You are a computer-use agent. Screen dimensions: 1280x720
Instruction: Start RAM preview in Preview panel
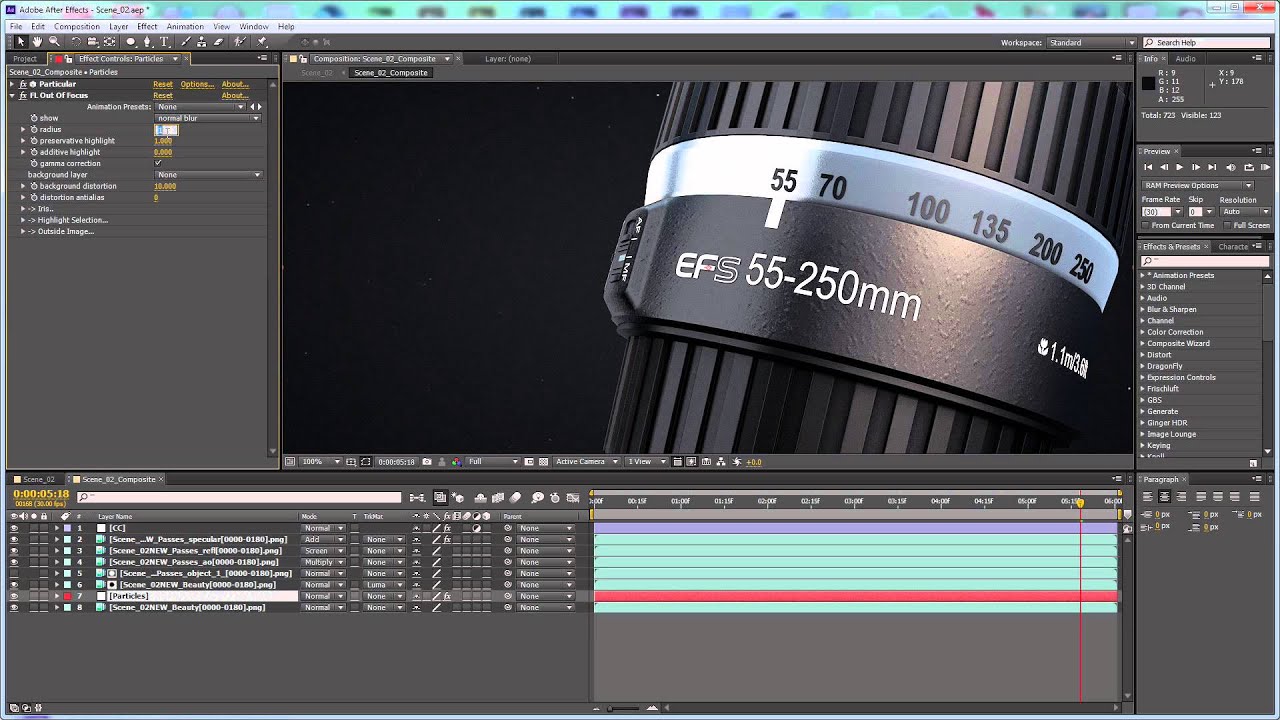tap(1265, 167)
